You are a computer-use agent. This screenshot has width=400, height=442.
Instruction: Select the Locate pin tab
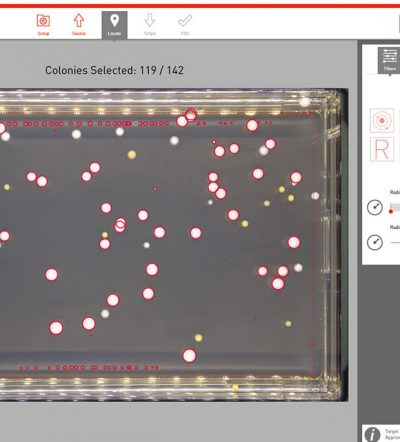(x=114, y=25)
